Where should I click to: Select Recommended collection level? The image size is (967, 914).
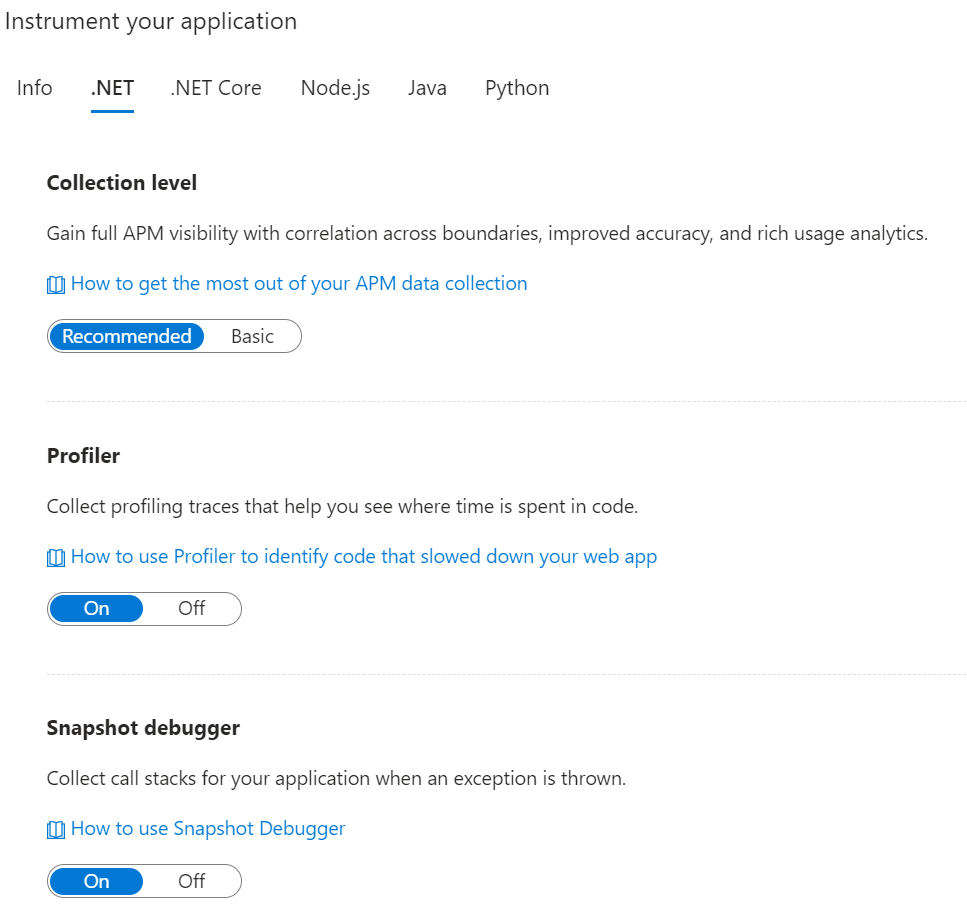(x=127, y=336)
